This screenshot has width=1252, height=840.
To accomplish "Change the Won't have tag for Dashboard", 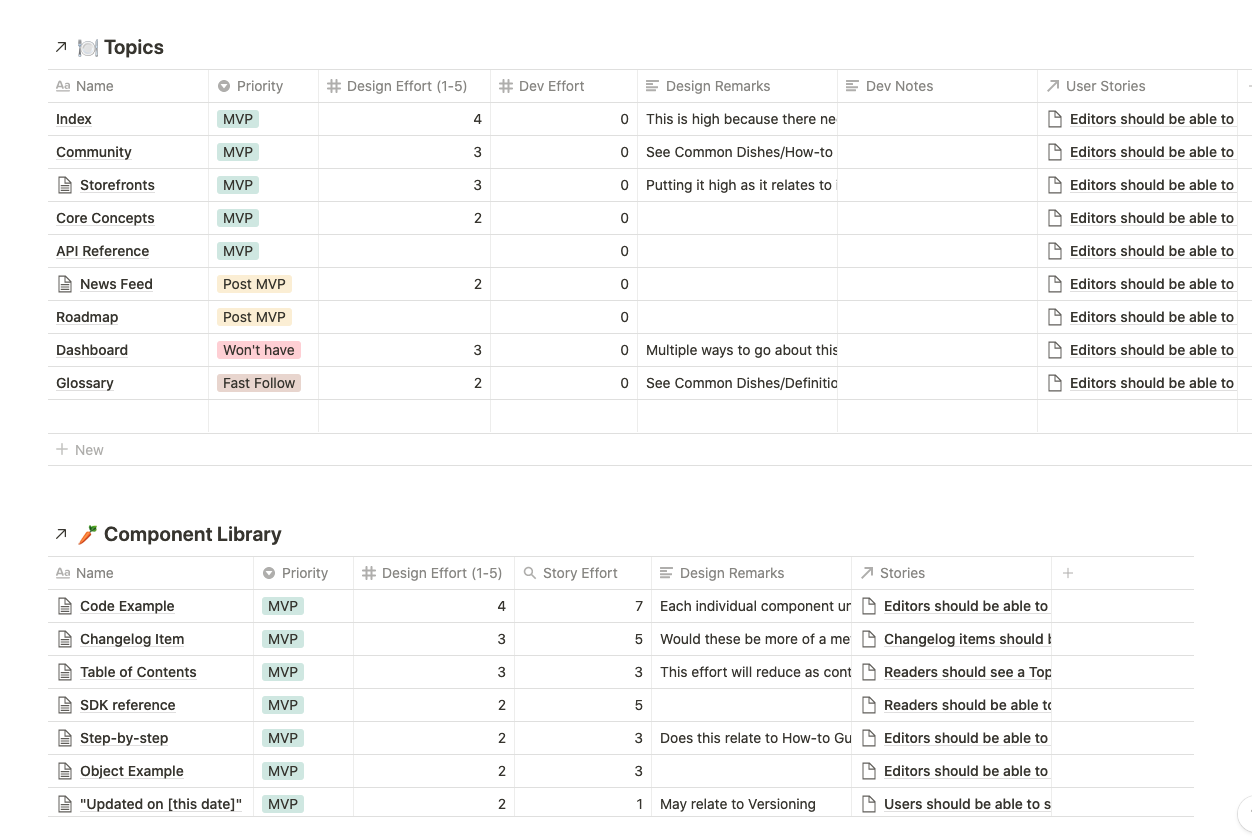I will pos(259,350).
